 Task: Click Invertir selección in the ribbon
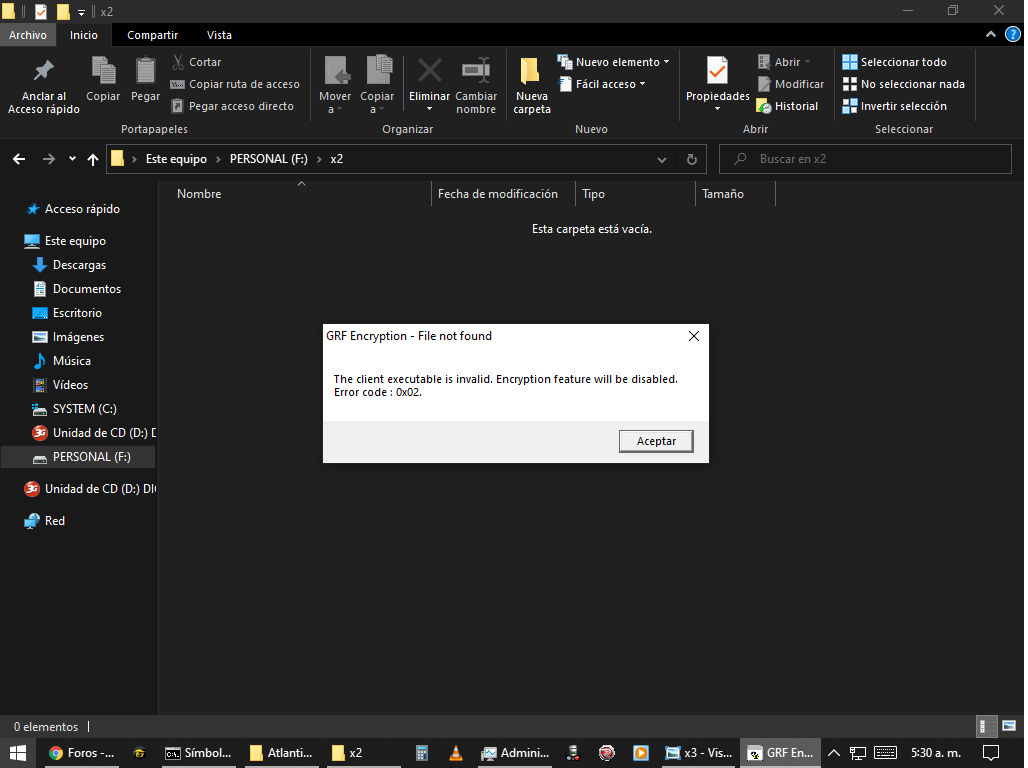pyautogui.click(x=895, y=106)
